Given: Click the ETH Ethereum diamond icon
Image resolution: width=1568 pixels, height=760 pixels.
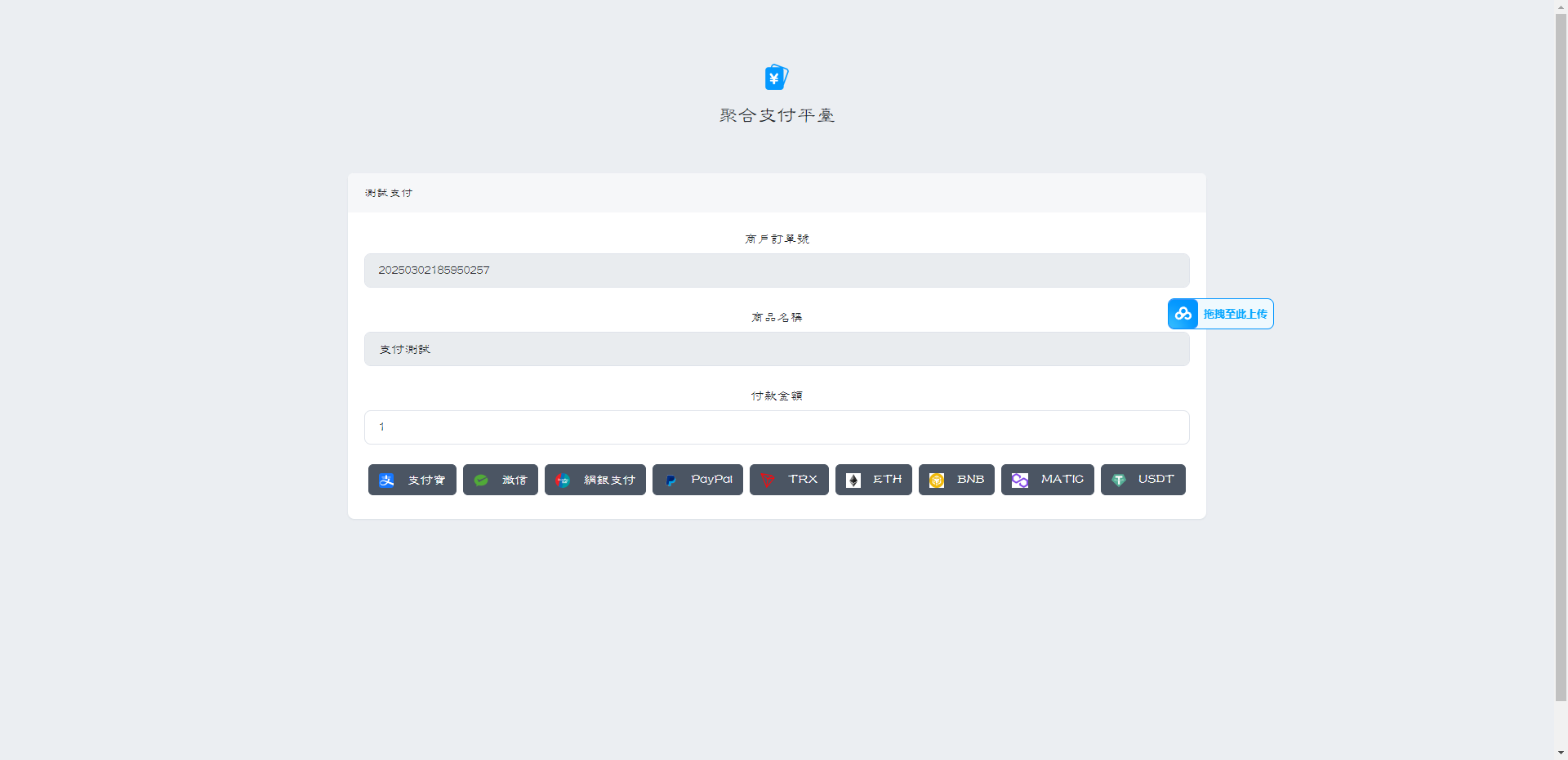Looking at the screenshot, I should point(853,480).
